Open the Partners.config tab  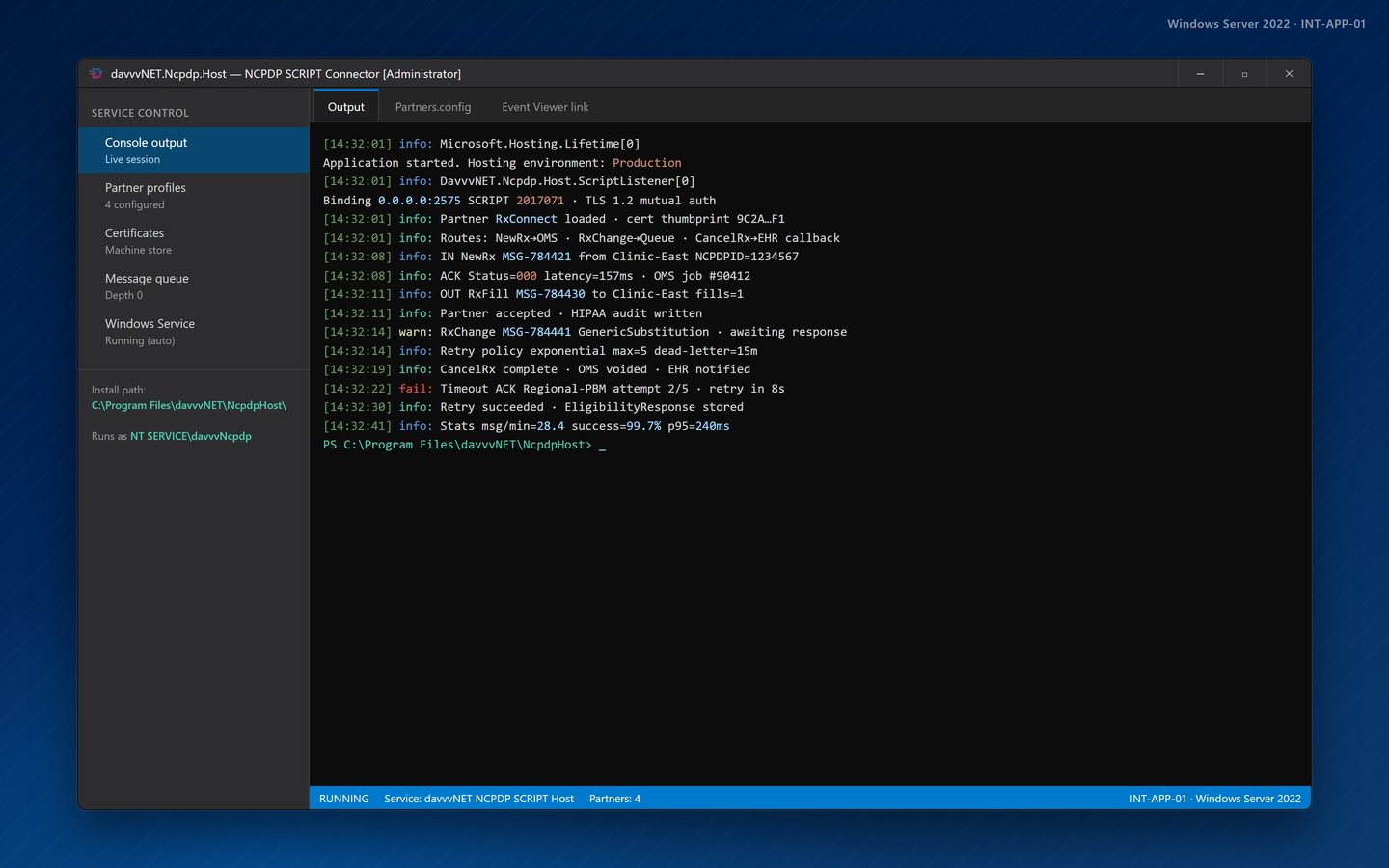pos(433,106)
